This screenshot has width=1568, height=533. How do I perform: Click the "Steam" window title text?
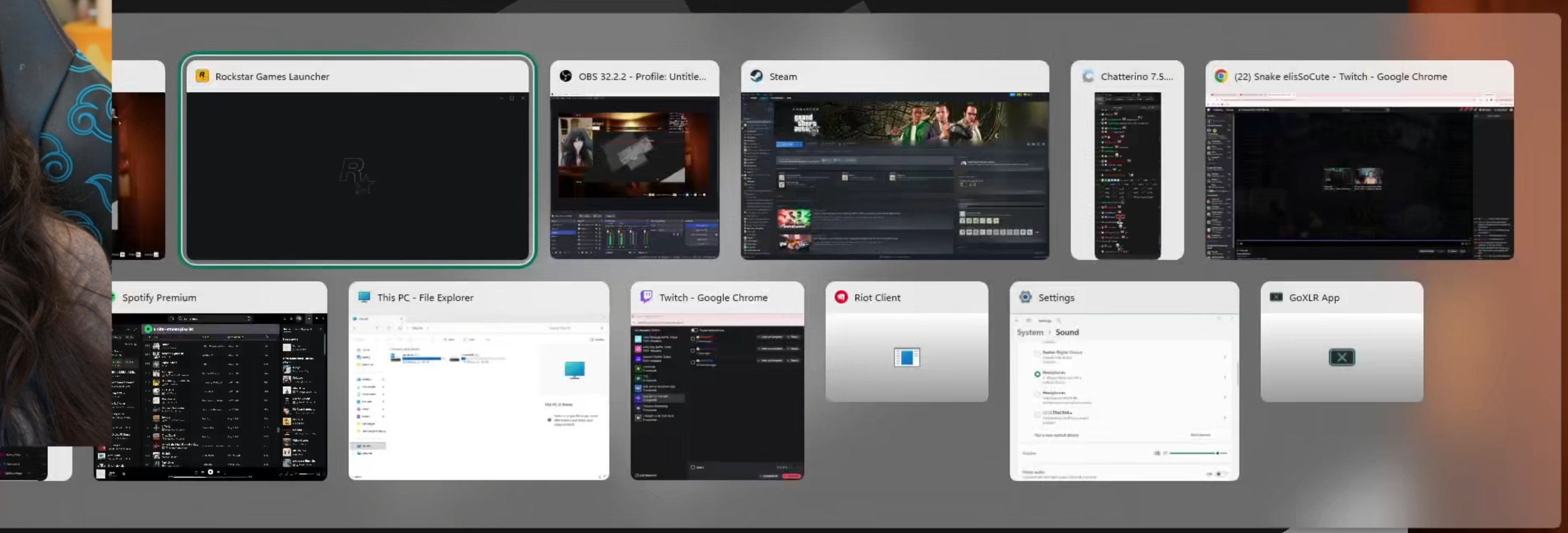(x=783, y=77)
